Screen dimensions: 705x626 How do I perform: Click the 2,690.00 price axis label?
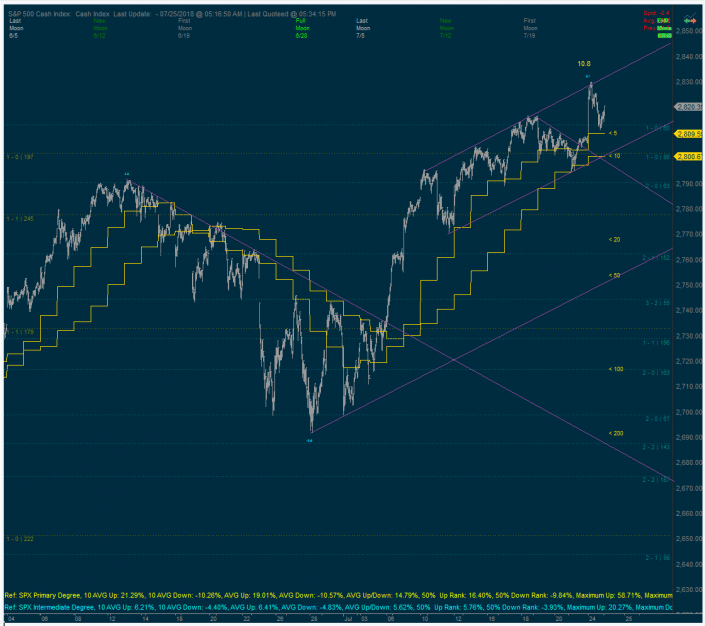click(x=688, y=437)
